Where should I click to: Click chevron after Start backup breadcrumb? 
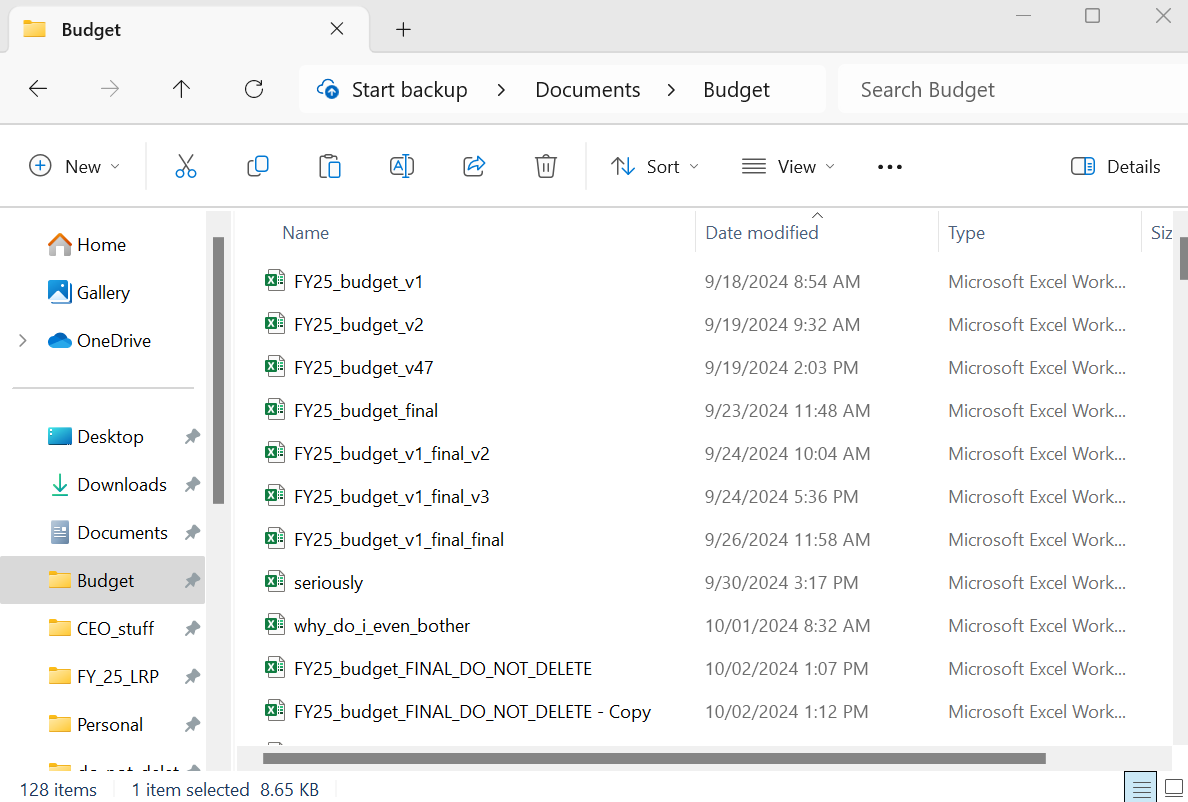pos(501,89)
